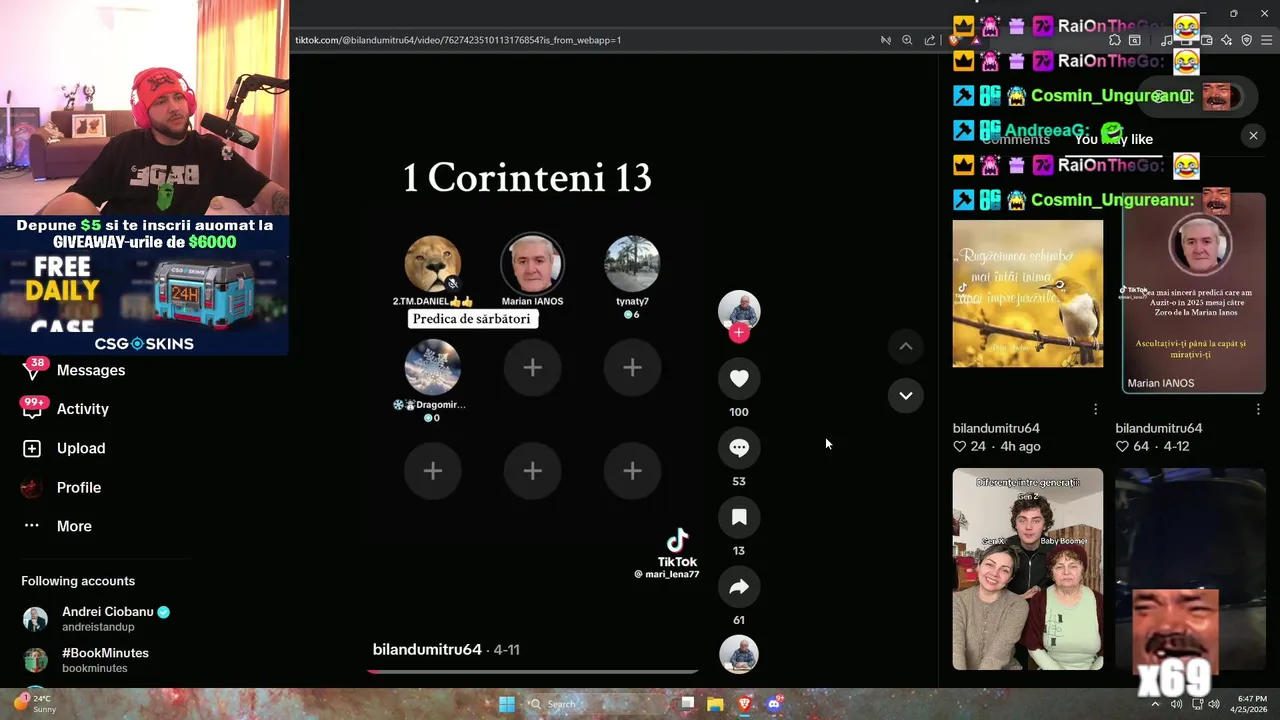Follow creator with the red plus badge

pos(739,333)
